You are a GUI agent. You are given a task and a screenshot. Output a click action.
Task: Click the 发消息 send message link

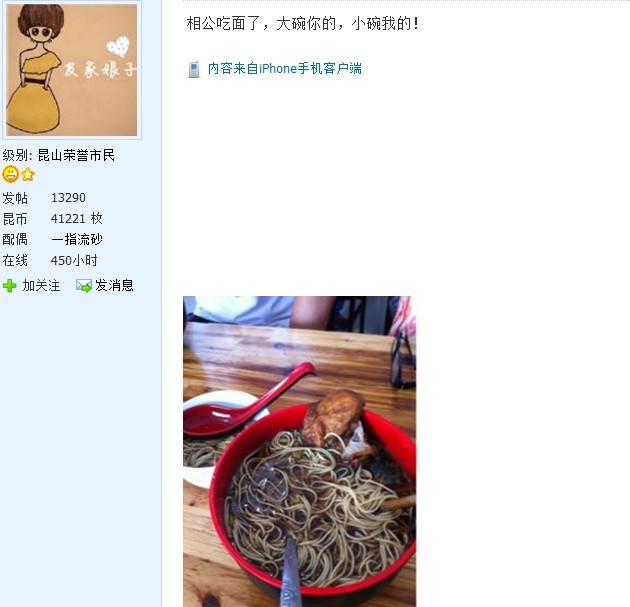(x=114, y=286)
